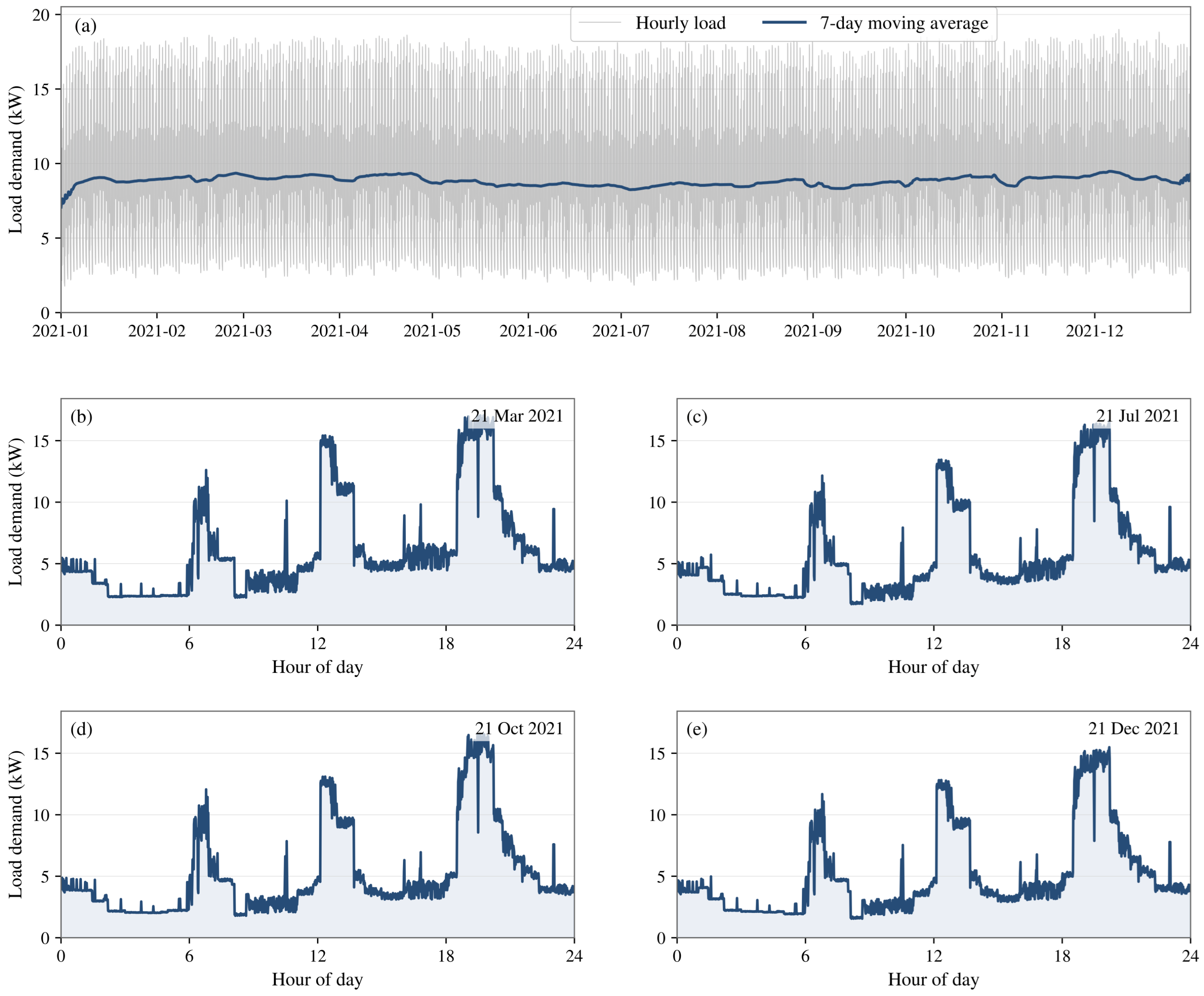Click the panel (a) label
Screen dimensions: 1204x996
[86, 26]
